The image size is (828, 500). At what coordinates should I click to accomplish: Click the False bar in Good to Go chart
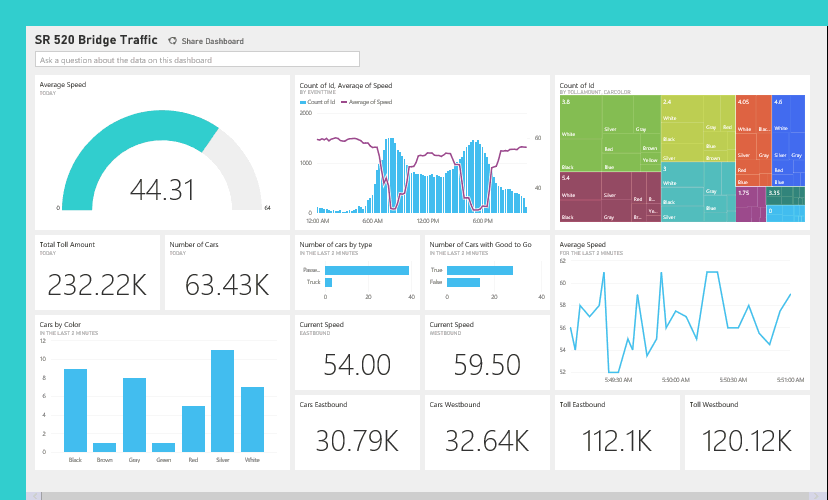(463, 282)
